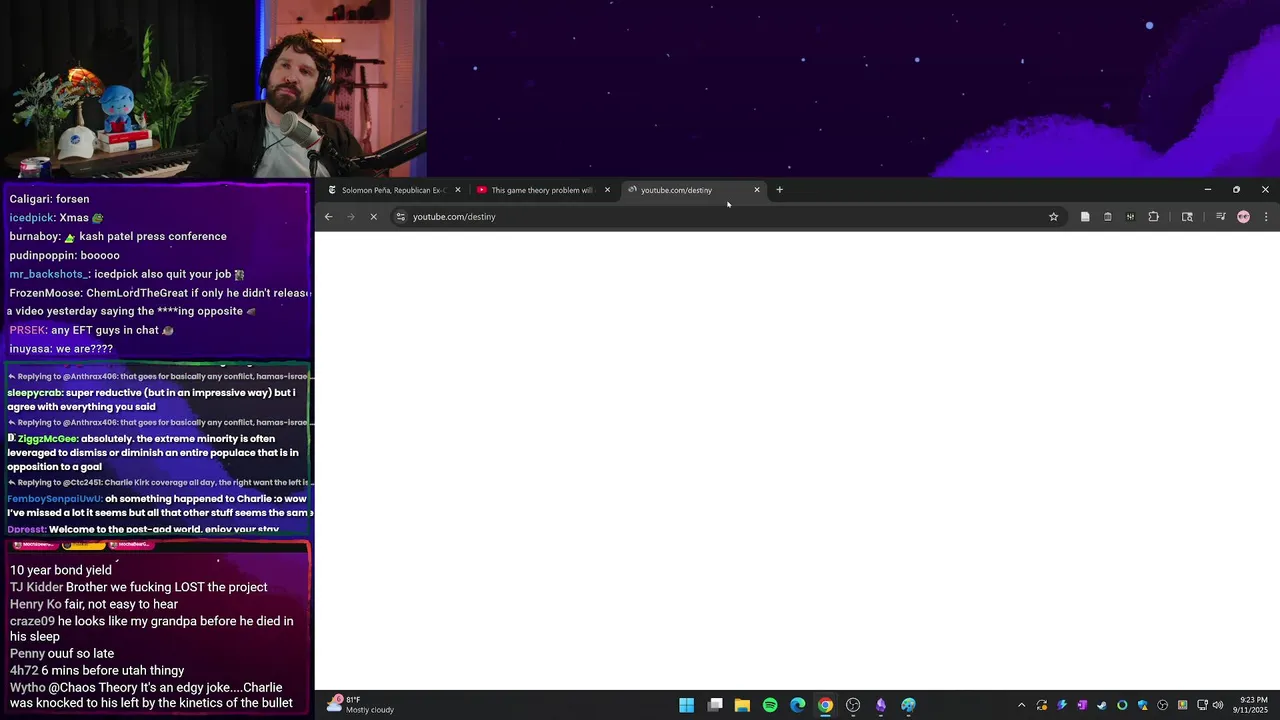Click the Penny message "ouuf so late"
The height and width of the screenshot is (720, 1280).
click(62, 654)
